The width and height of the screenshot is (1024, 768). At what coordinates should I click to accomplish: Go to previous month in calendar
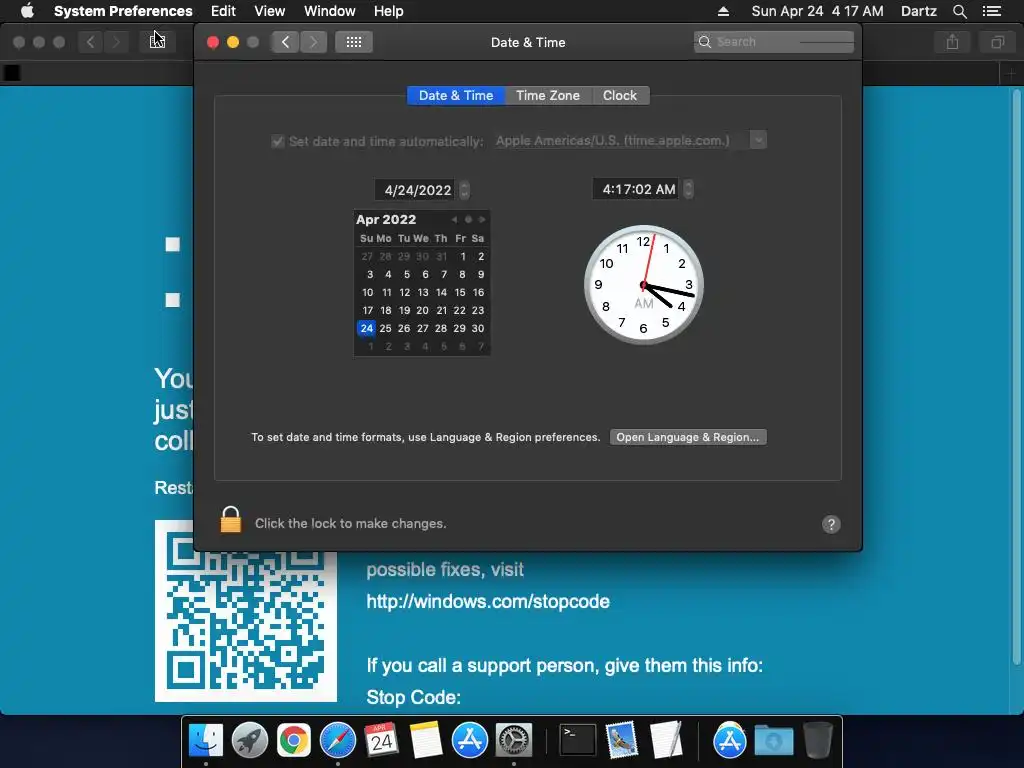click(455, 219)
